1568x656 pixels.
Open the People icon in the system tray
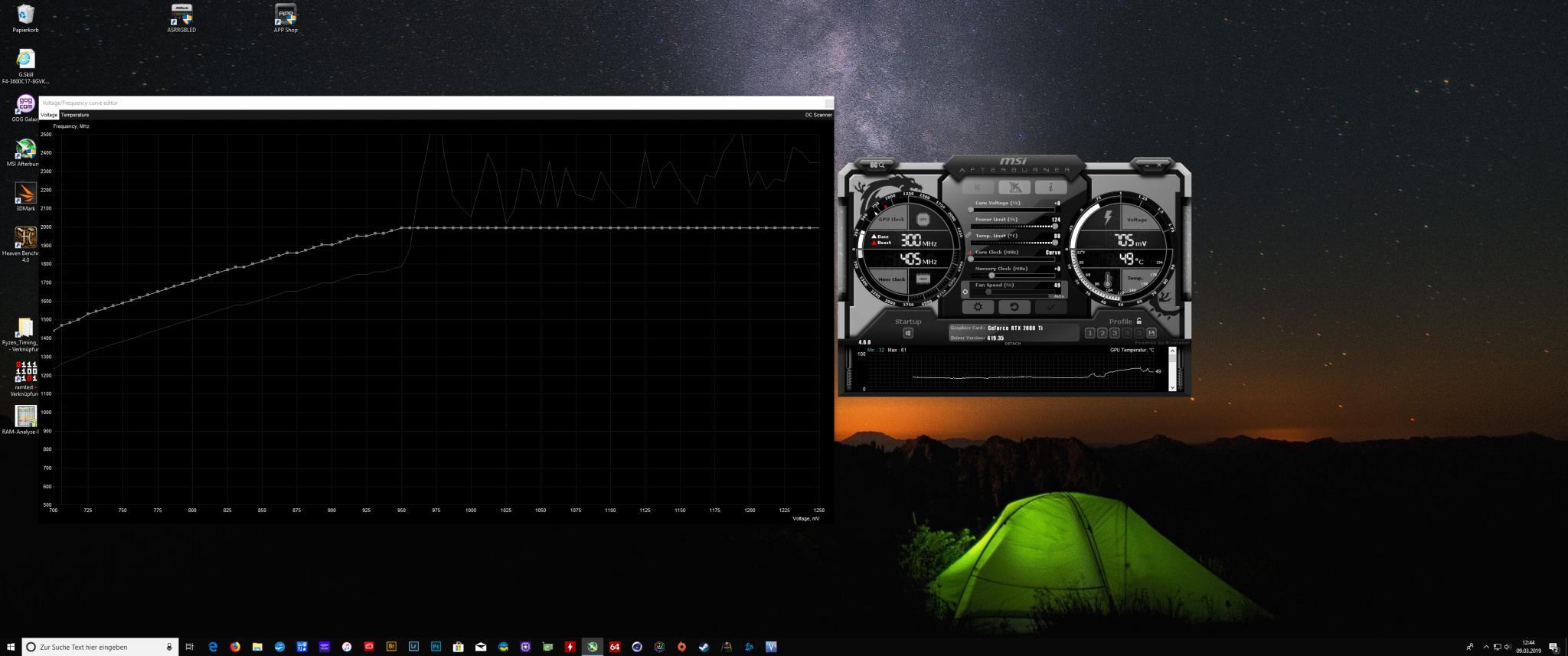pyautogui.click(x=1470, y=648)
